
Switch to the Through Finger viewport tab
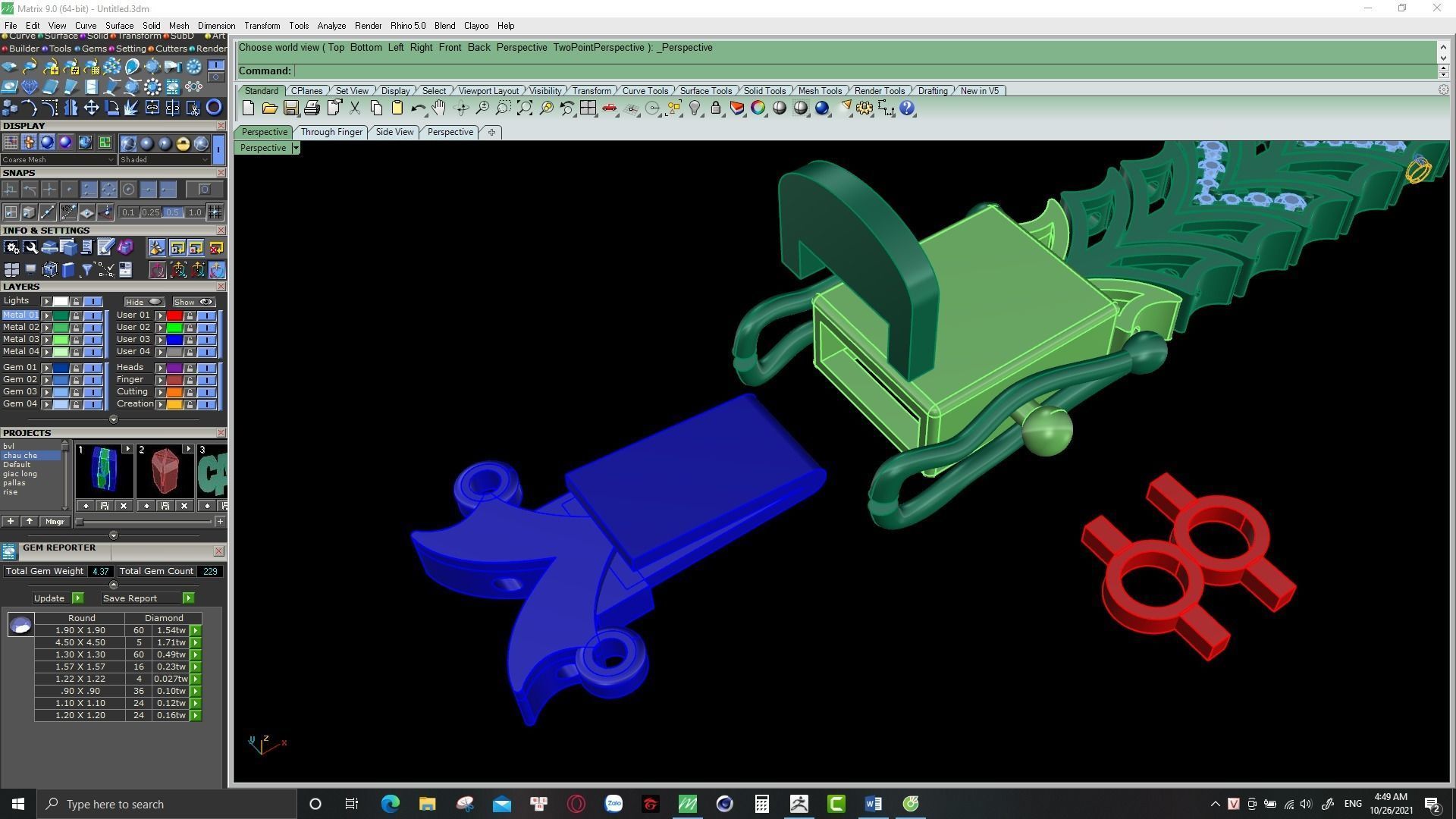[x=331, y=132]
